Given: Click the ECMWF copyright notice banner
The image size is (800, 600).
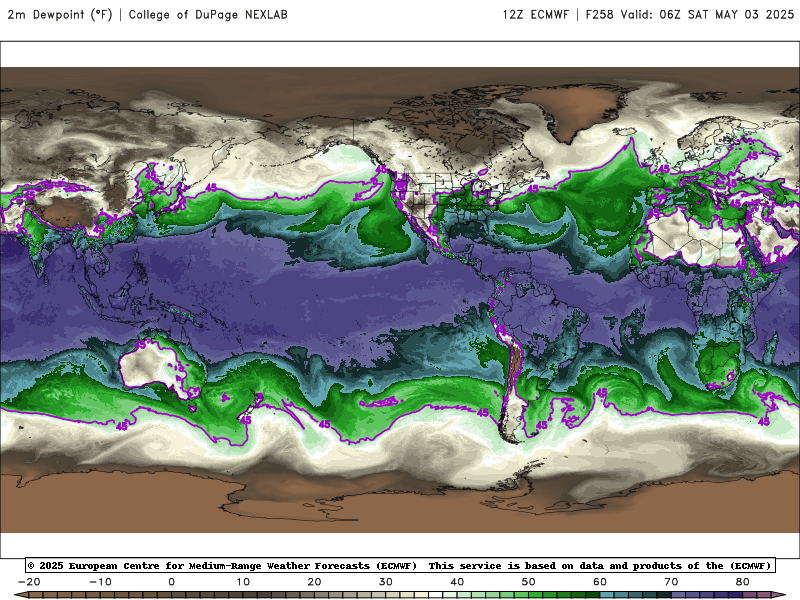Looking at the screenshot, I should [400, 565].
